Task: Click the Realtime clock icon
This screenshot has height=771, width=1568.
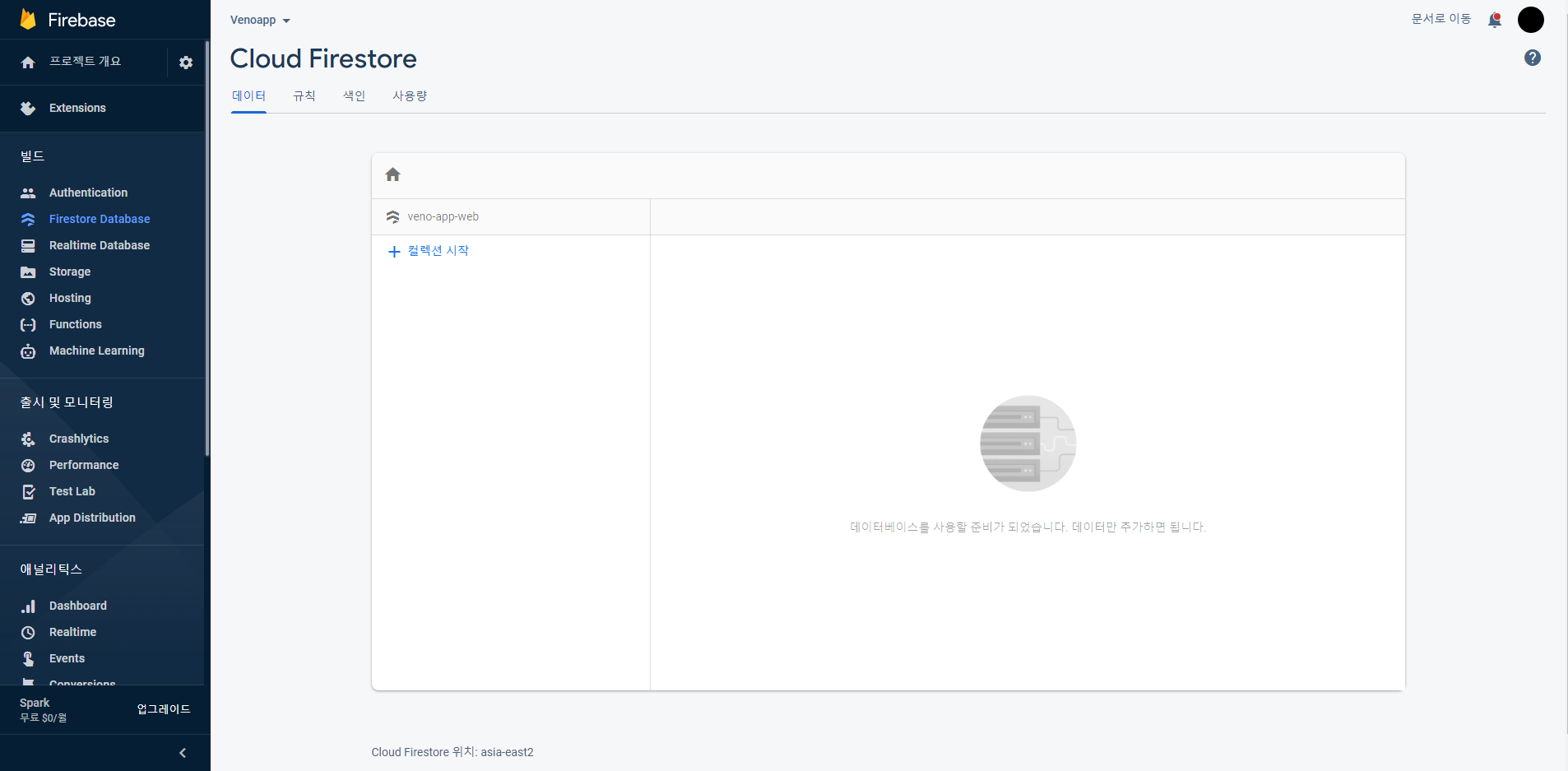Action: (x=28, y=633)
